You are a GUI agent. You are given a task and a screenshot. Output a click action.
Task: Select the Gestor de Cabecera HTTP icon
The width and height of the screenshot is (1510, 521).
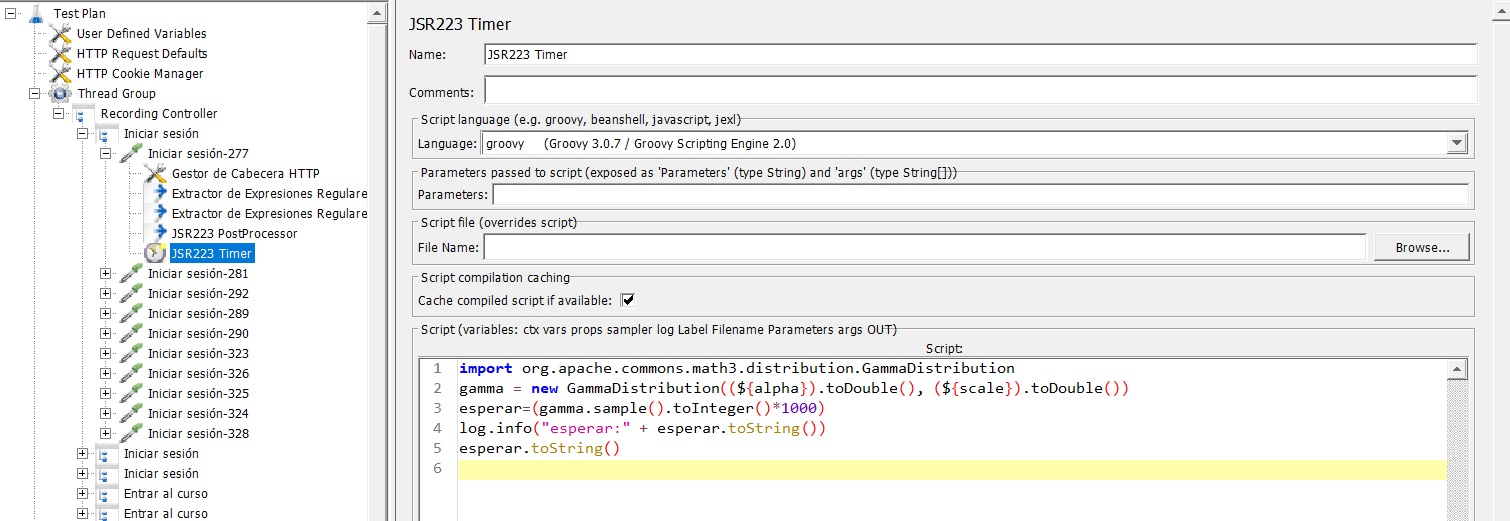pos(155,174)
